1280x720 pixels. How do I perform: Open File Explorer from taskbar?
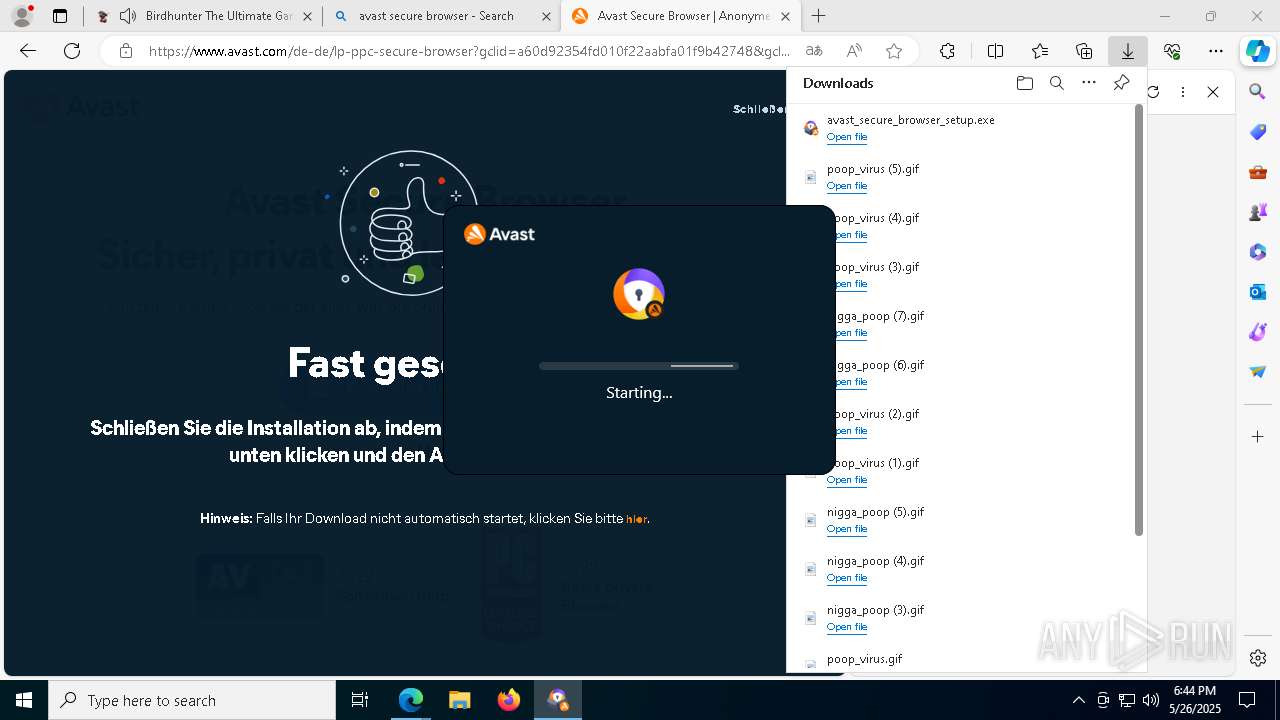[459, 700]
